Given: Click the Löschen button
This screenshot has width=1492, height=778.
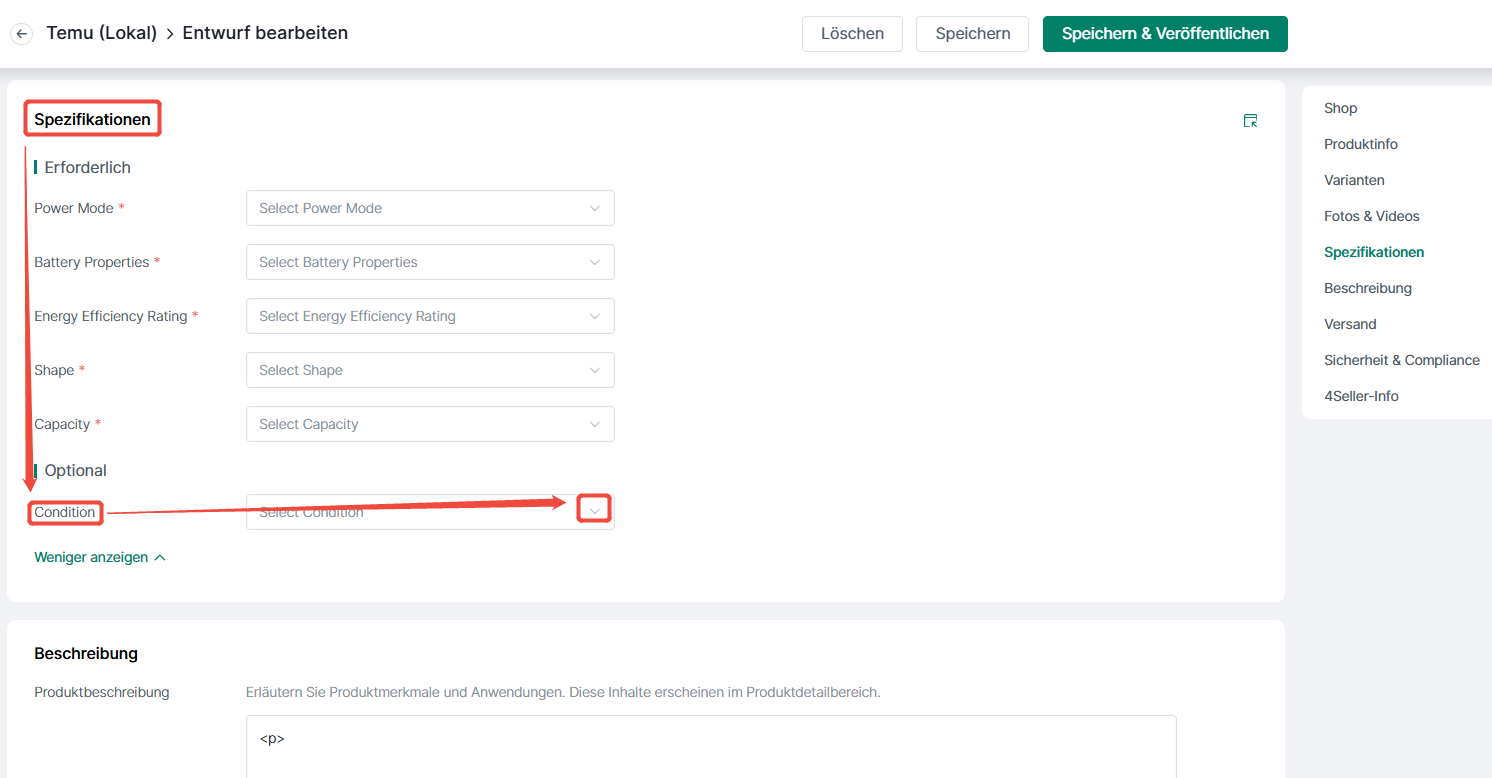Looking at the screenshot, I should [852, 34].
